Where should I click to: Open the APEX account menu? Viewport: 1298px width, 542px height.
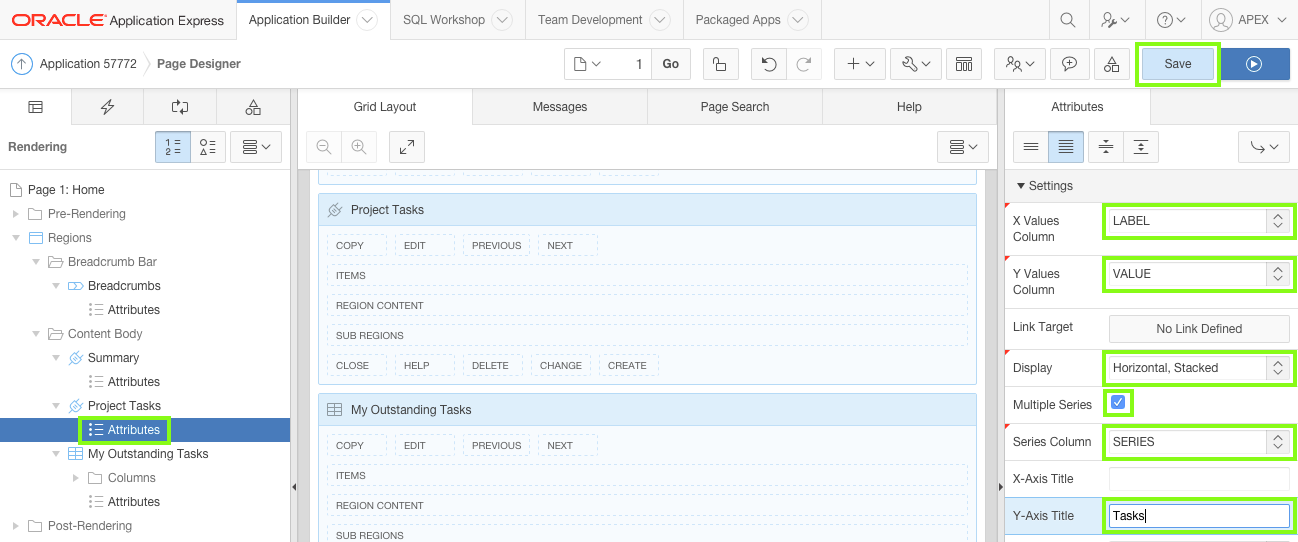[x=1246, y=20]
